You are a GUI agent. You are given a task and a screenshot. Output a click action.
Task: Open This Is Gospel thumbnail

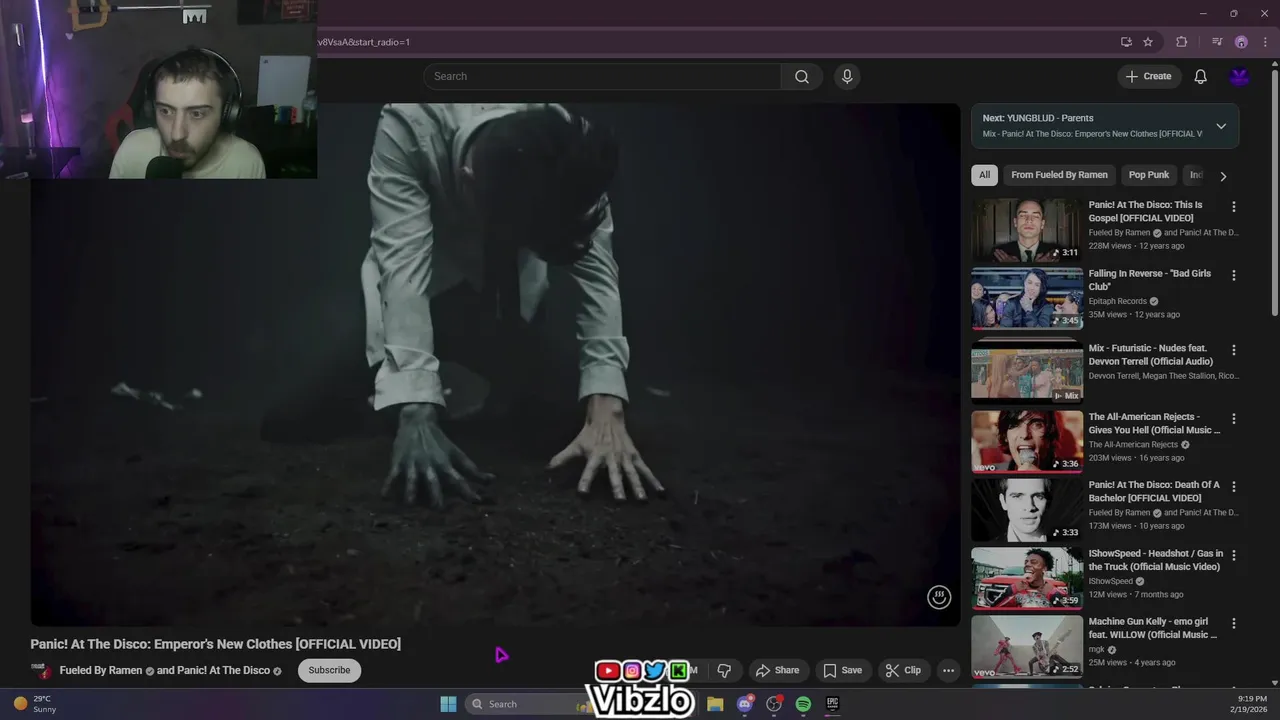1027,229
